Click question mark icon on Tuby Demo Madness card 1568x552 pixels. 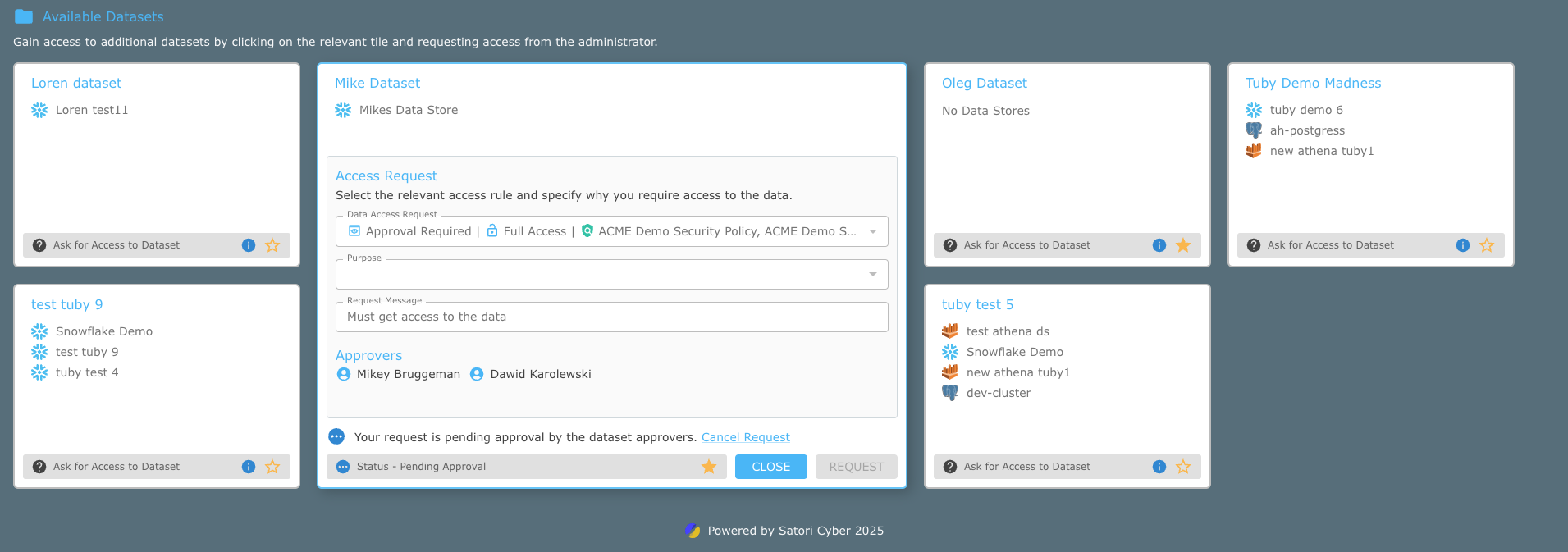pos(1254,245)
